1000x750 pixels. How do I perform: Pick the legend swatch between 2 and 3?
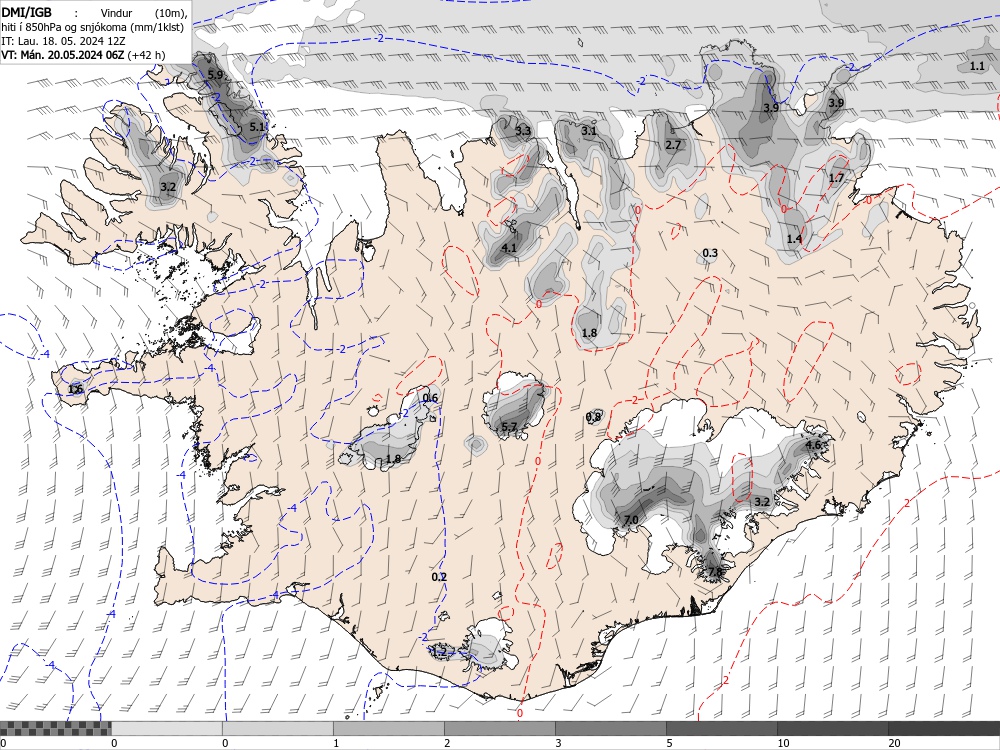point(499,728)
